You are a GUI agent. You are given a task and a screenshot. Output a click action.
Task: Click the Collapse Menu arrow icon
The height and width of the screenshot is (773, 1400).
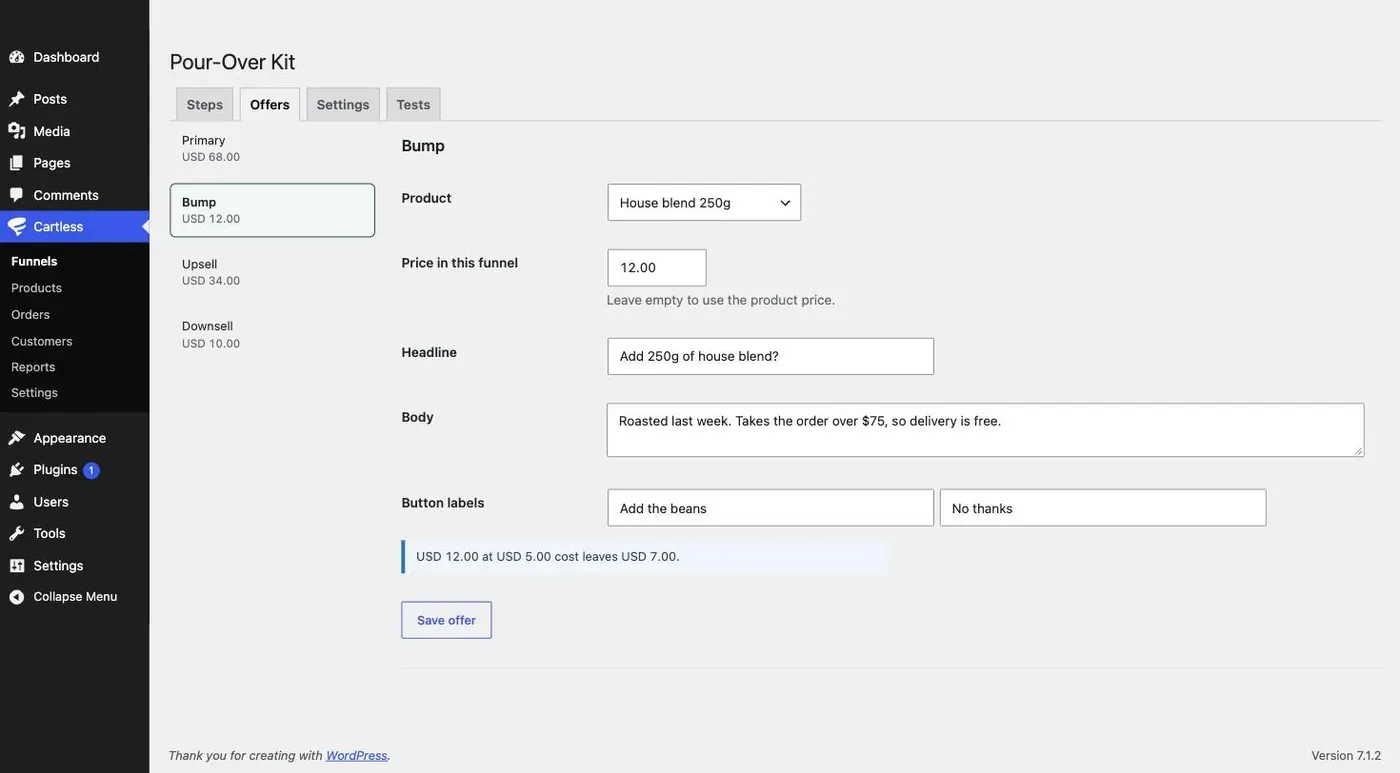pyautogui.click(x=17, y=597)
